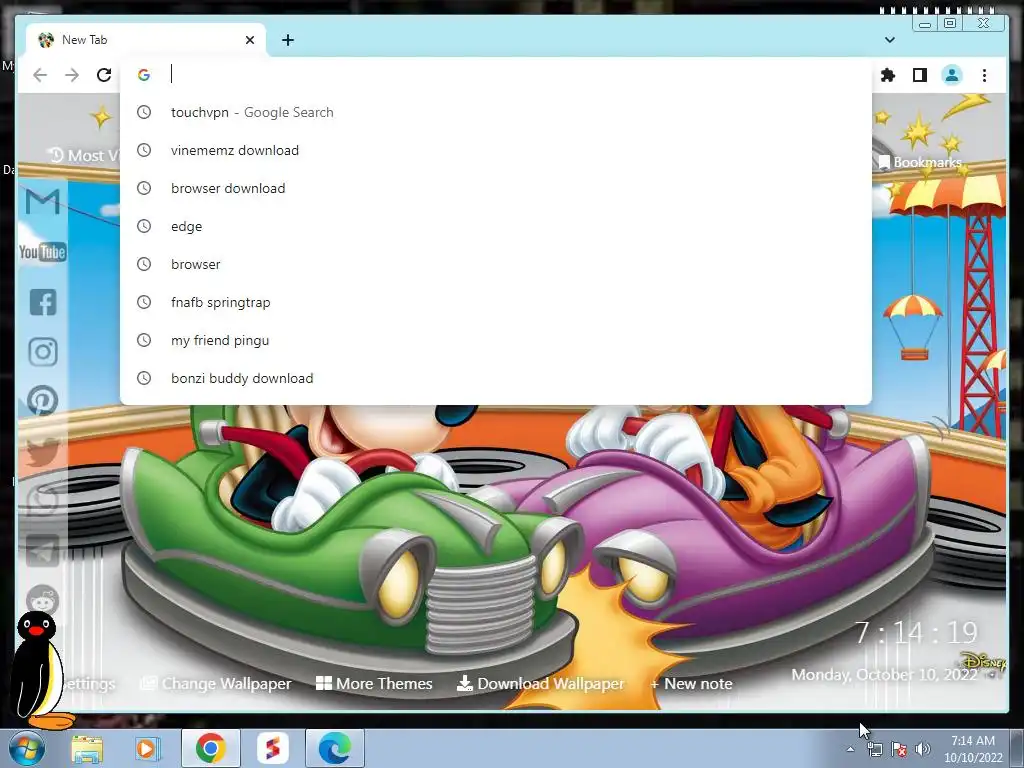Choose the edge suggestion
This screenshot has height=768, width=1024.
coord(496,226)
